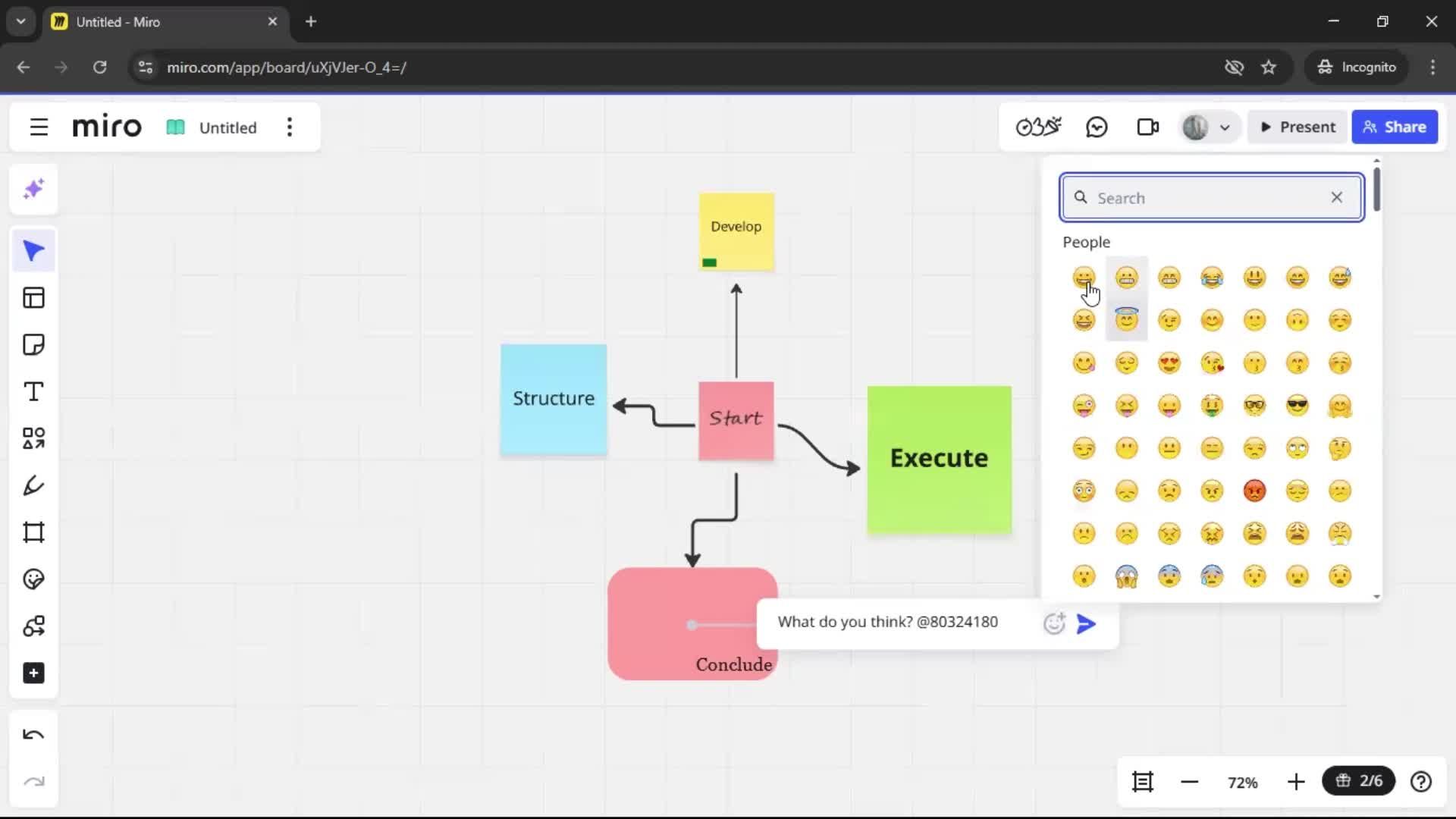
Task: Open the comments panel icon
Action: pyautogui.click(x=1097, y=127)
